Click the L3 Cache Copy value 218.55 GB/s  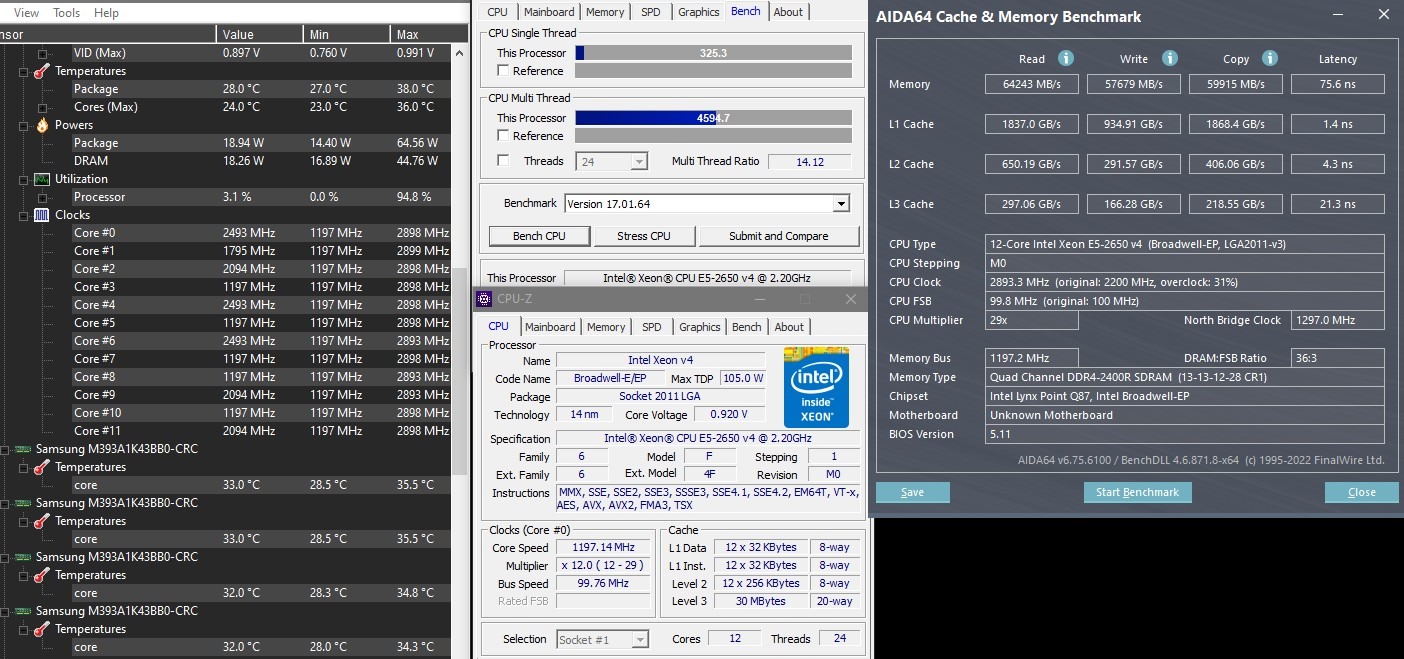pos(1236,204)
